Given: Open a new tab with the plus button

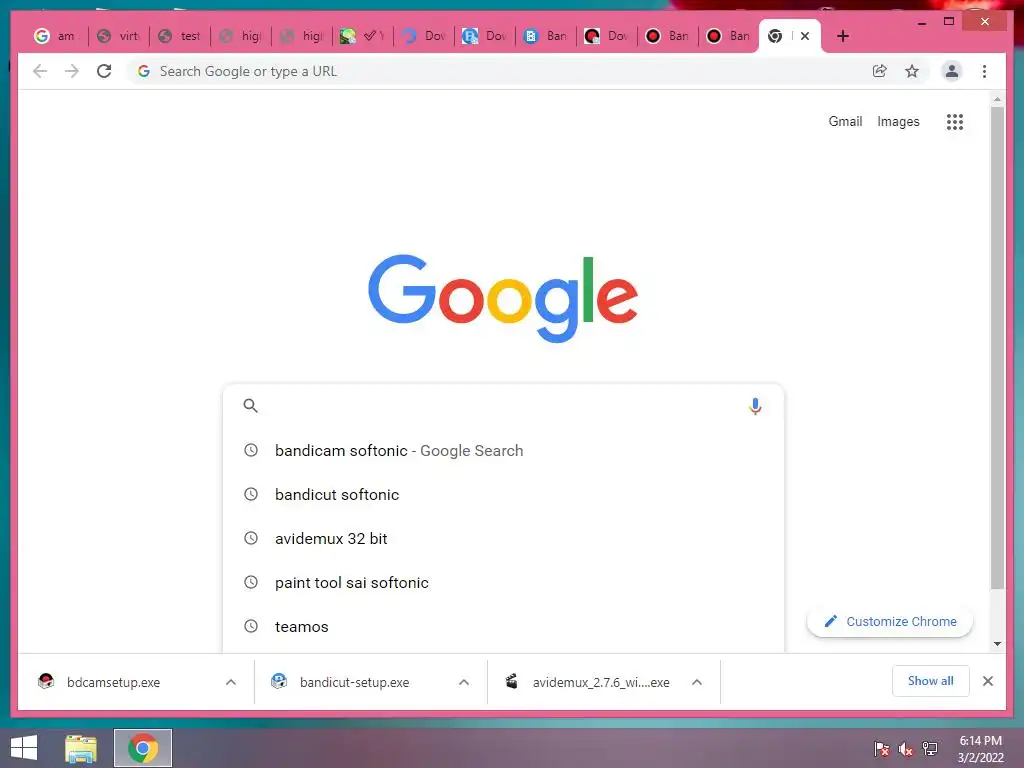Looking at the screenshot, I should 842,36.
